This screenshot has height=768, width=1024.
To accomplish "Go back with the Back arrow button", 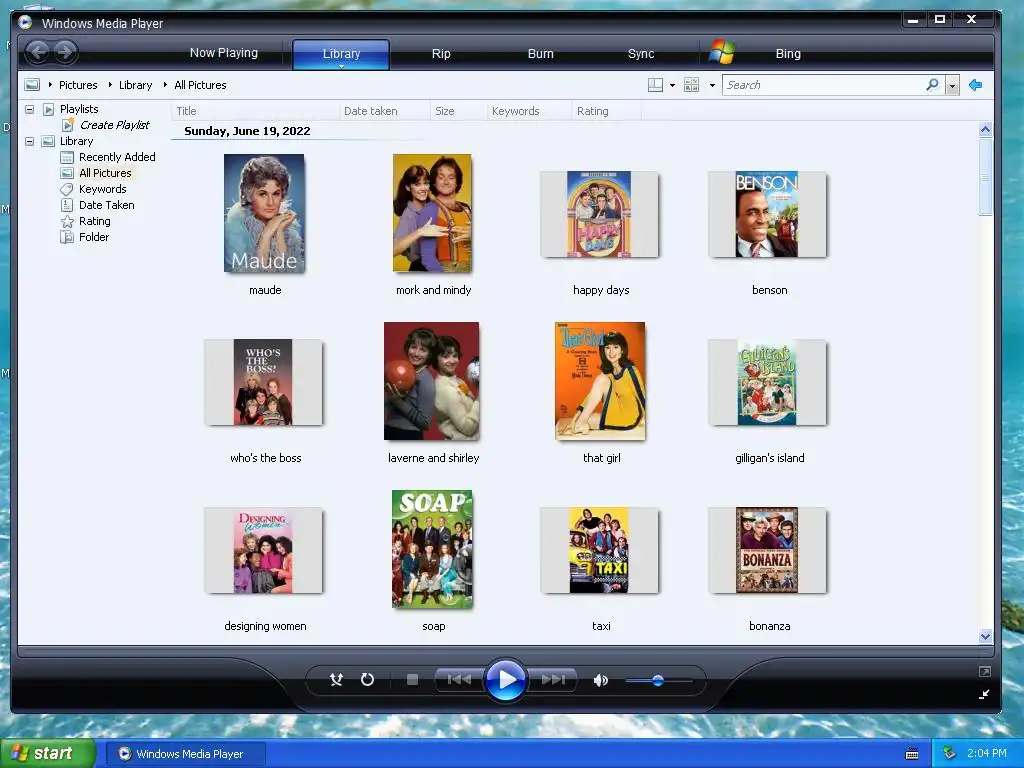I will [x=38, y=52].
